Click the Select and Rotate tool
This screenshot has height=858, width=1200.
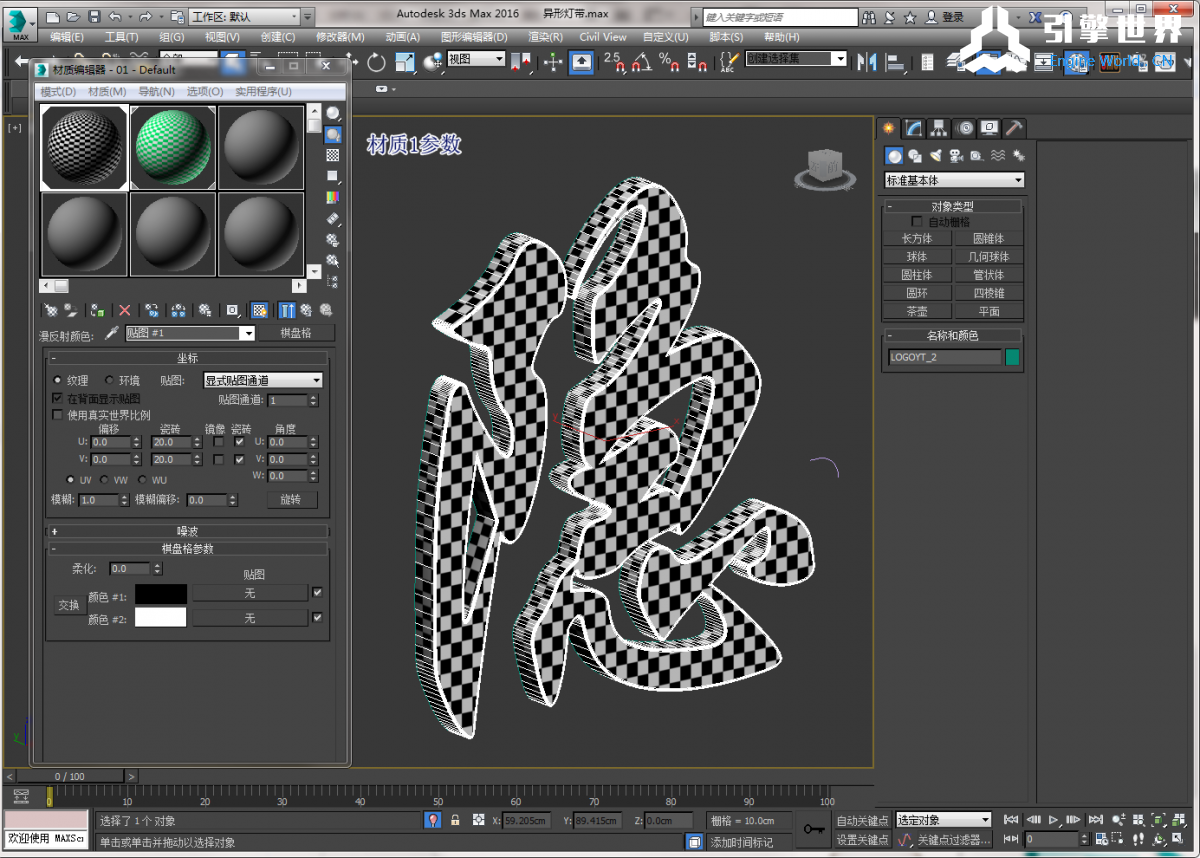coord(376,62)
